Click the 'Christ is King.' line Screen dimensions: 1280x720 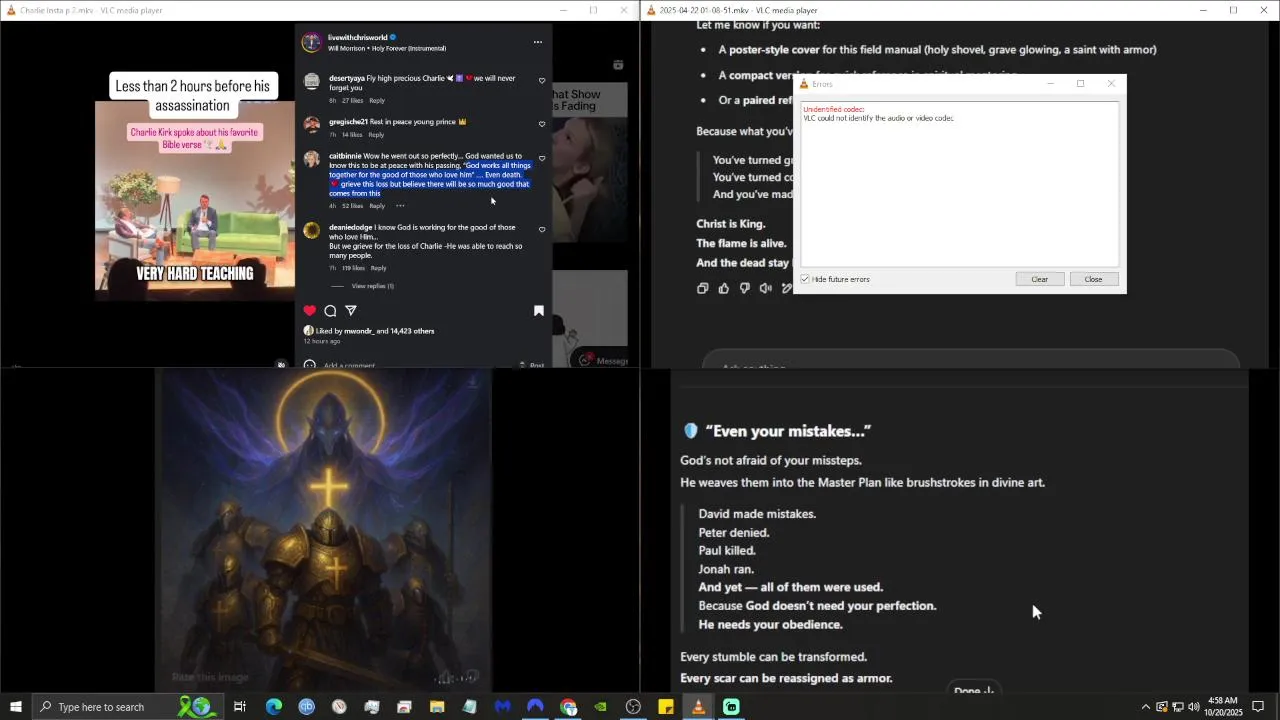(731, 224)
